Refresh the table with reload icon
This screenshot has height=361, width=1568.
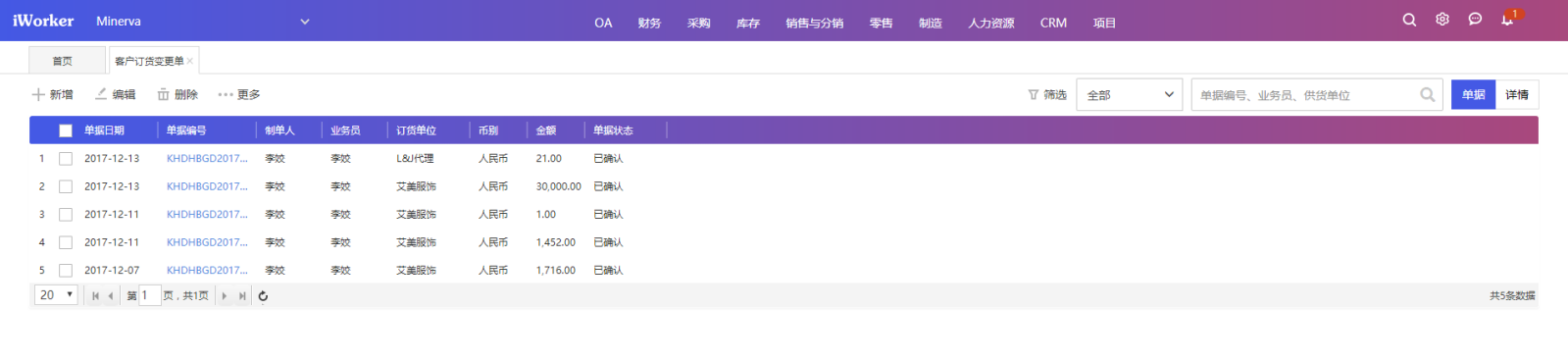(263, 296)
